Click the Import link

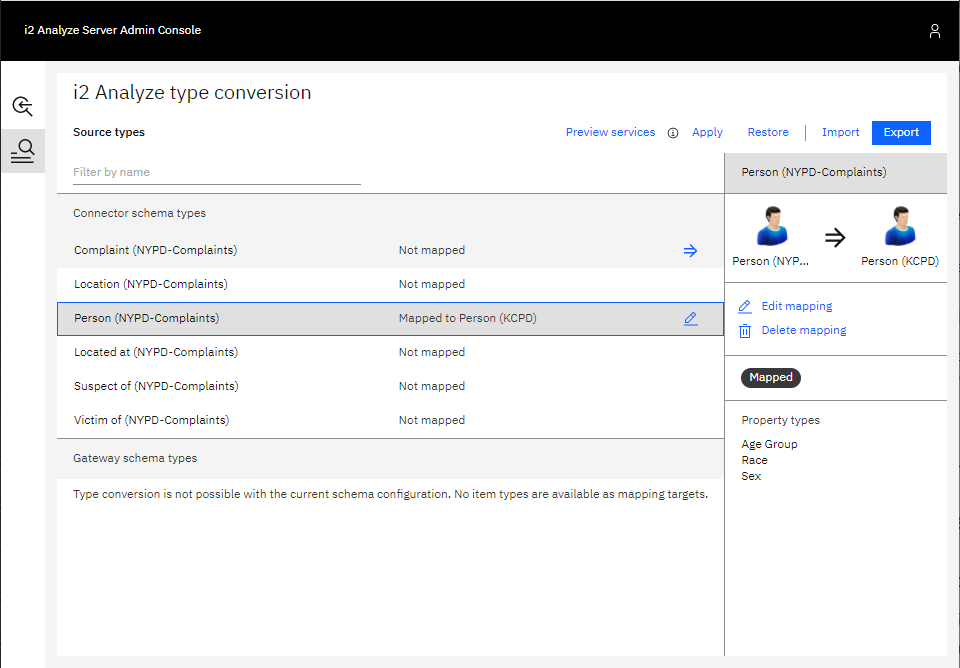click(840, 133)
